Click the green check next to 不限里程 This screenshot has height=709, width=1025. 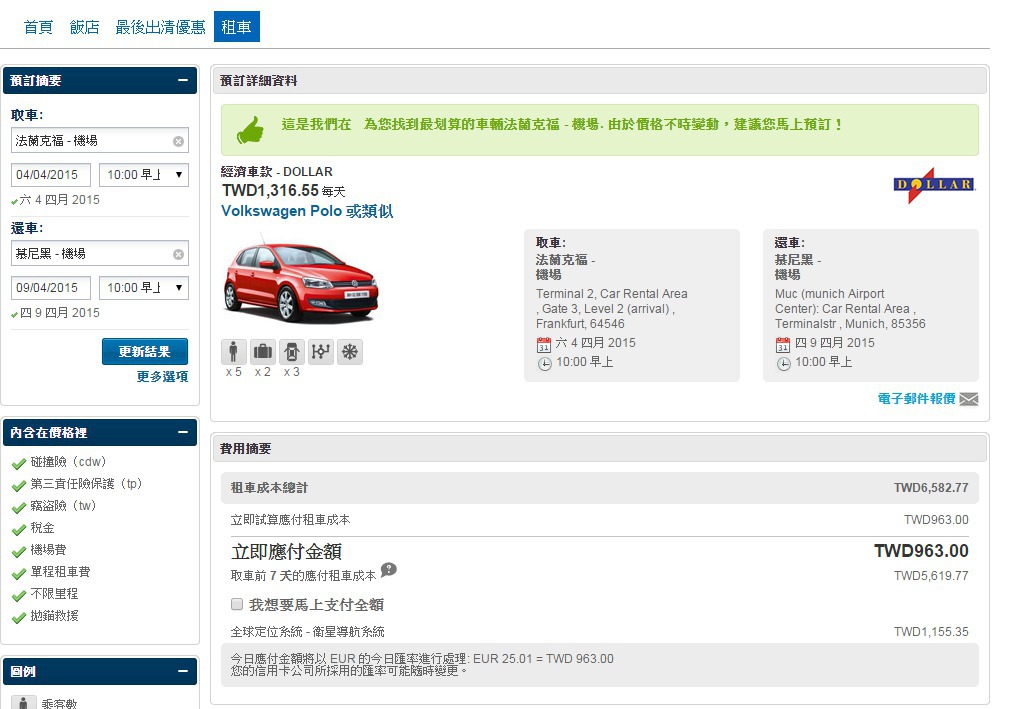pyautogui.click(x=19, y=596)
